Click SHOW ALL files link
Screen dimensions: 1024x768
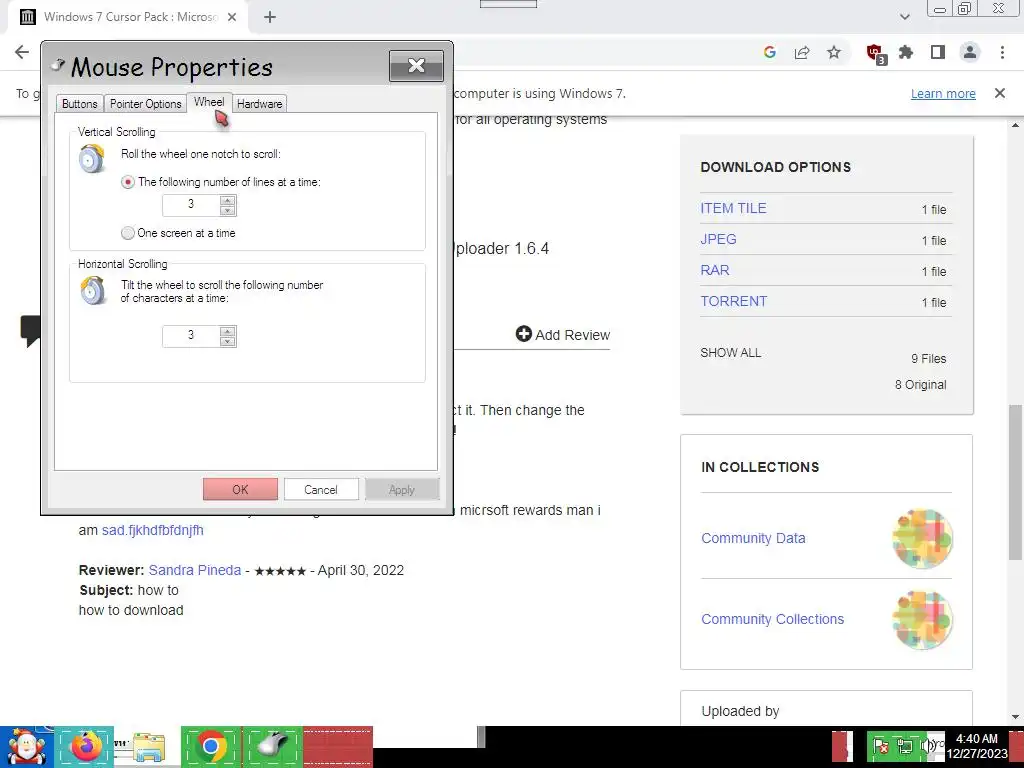click(730, 353)
